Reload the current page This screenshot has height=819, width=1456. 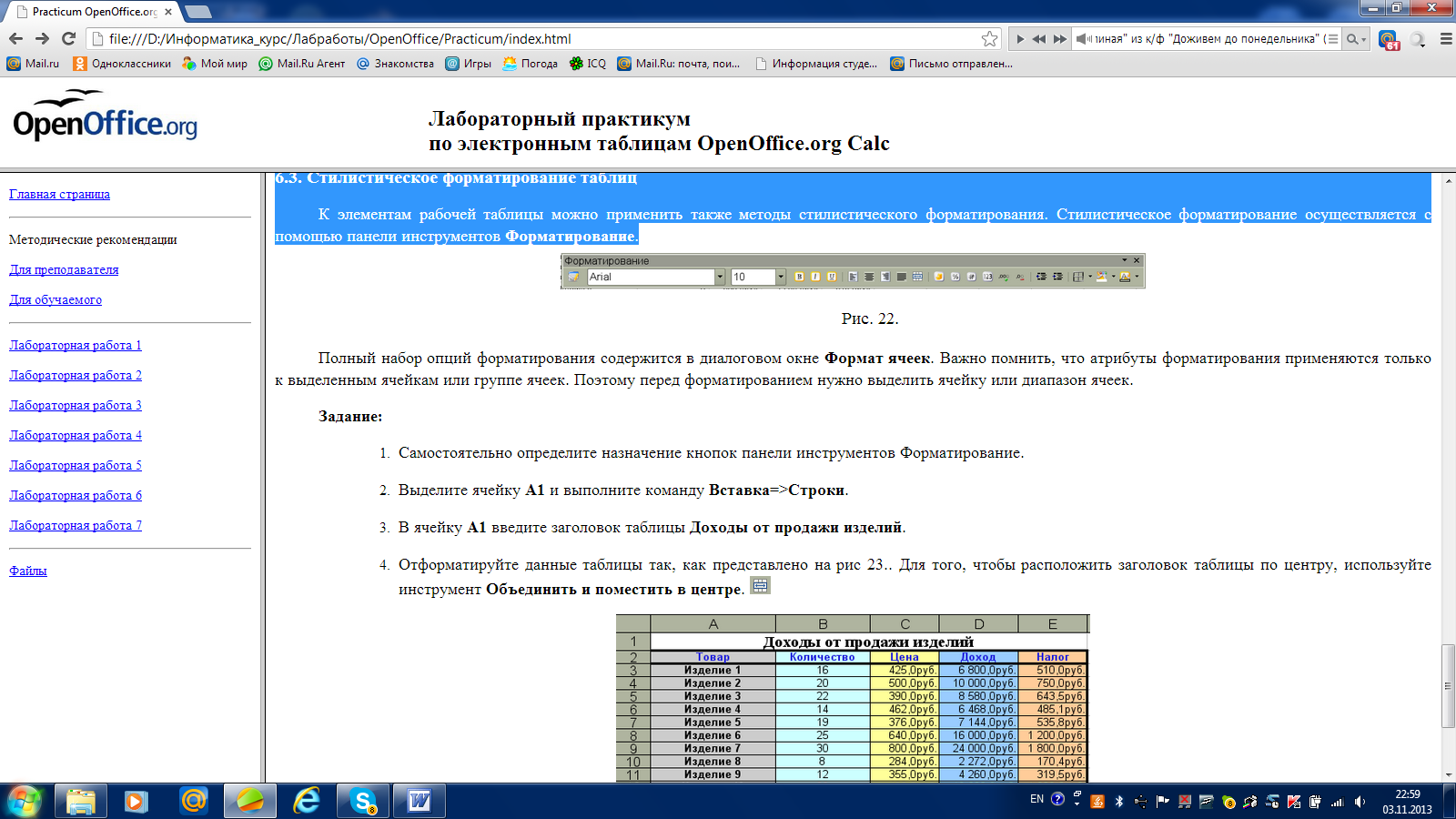click(68, 38)
